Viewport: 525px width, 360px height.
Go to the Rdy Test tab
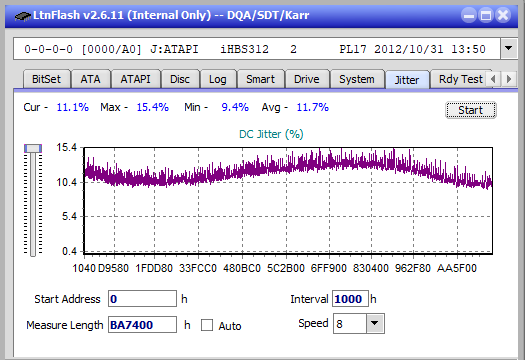pos(461,79)
